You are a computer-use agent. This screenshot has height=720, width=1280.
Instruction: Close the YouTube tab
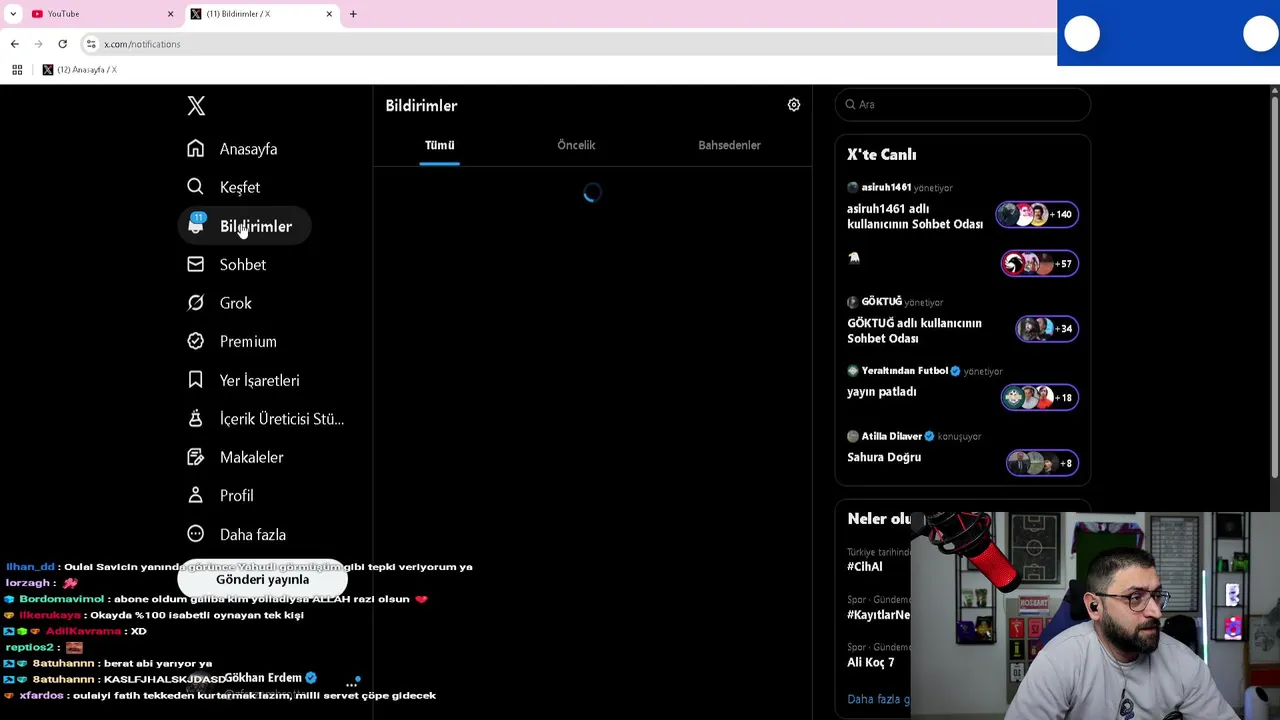coord(170,14)
